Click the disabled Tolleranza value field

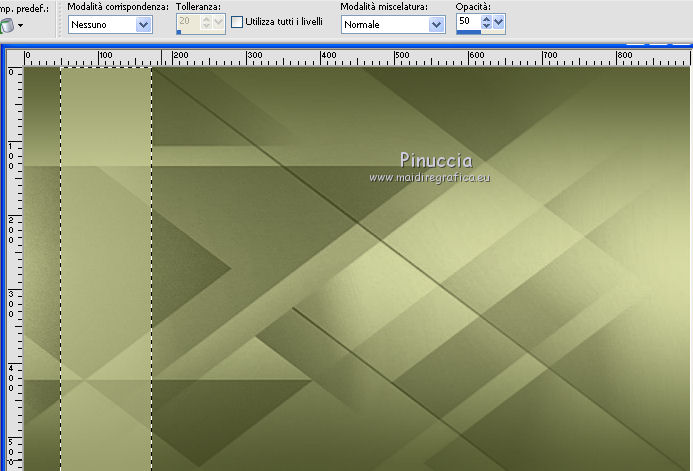click(188, 21)
